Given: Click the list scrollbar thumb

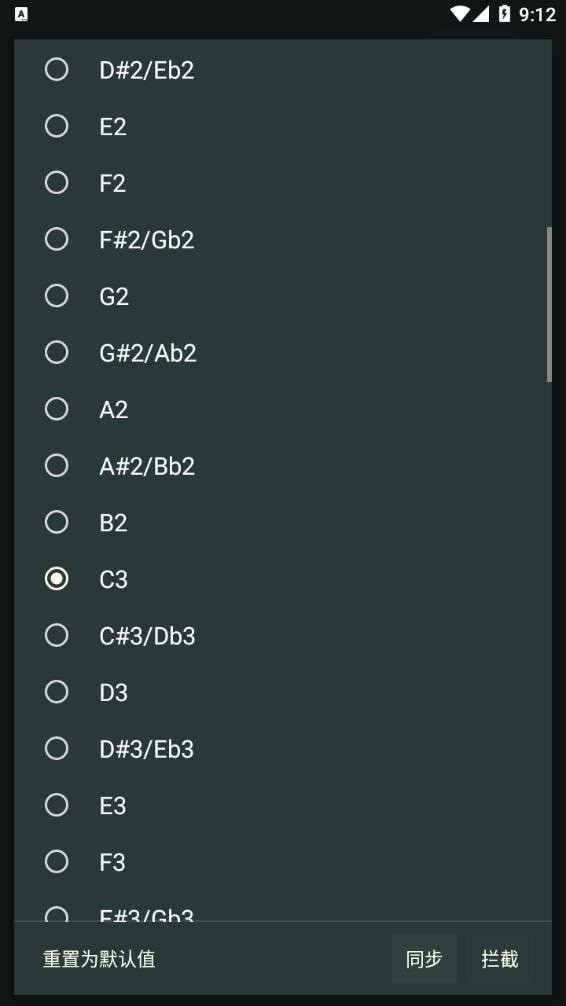Looking at the screenshot, I should point(549,304).
